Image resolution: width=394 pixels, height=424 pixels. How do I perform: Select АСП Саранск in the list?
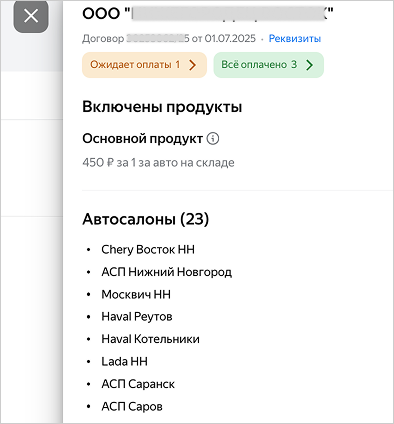coord(138,384)
